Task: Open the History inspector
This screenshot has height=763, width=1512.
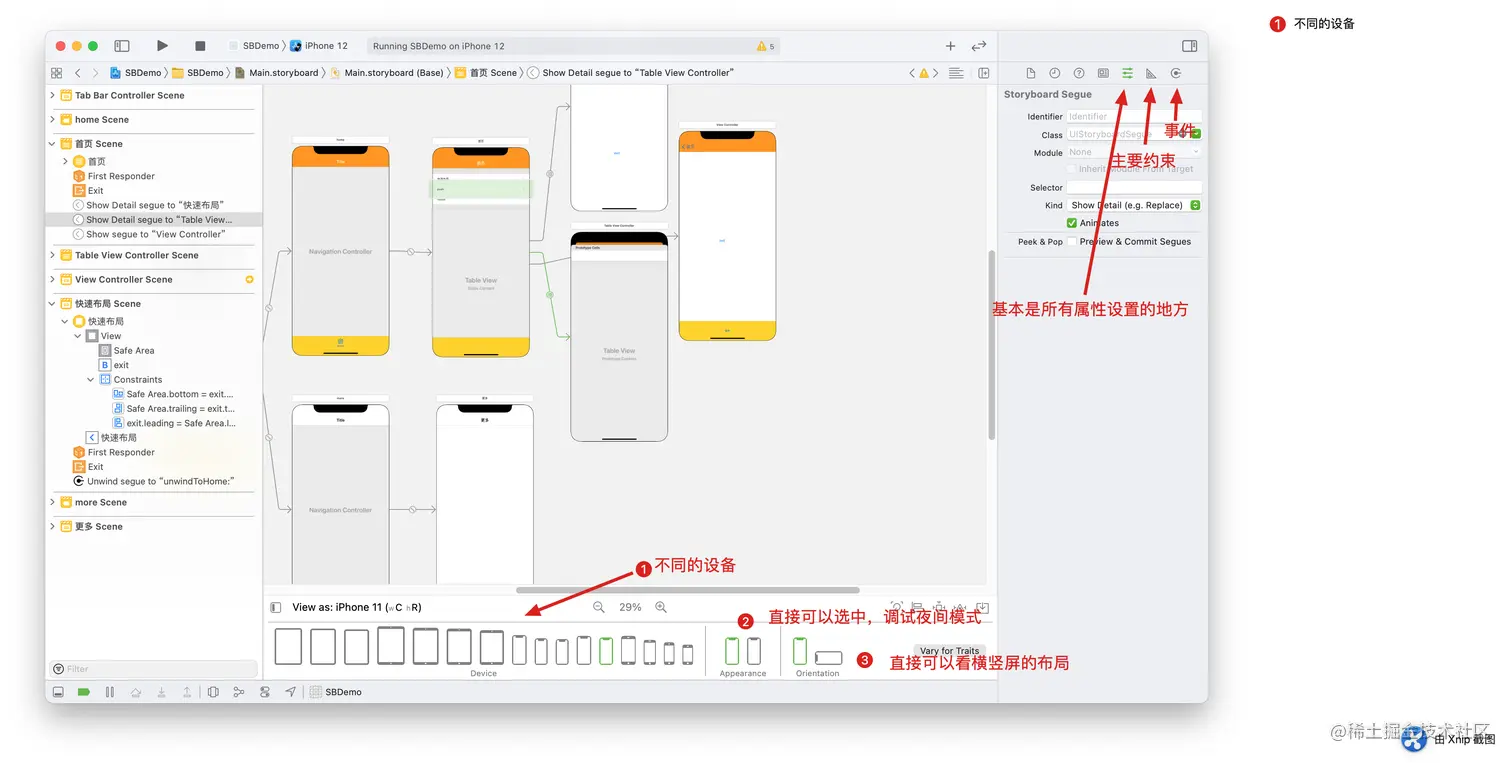Action: [1055, 73]
